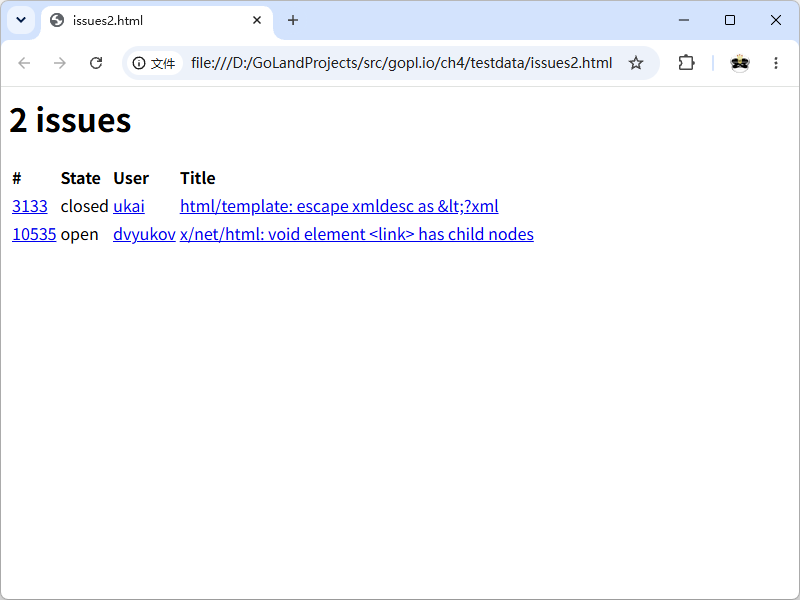Screen dimensions: 800x600
Task: Click the forward navigation arrow
Action: click(x=60, y=63)
